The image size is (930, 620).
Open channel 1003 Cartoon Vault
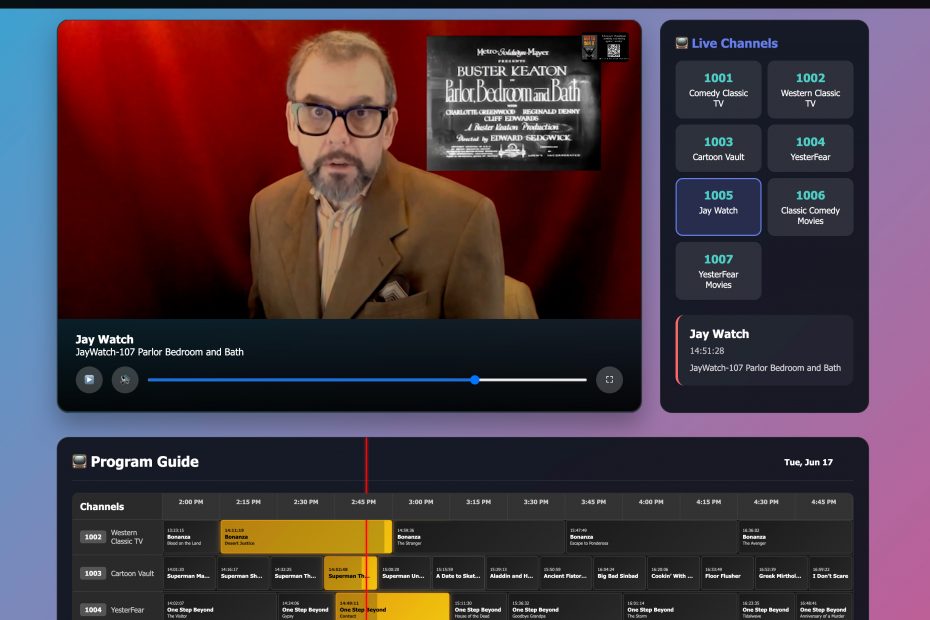[718, 148]
